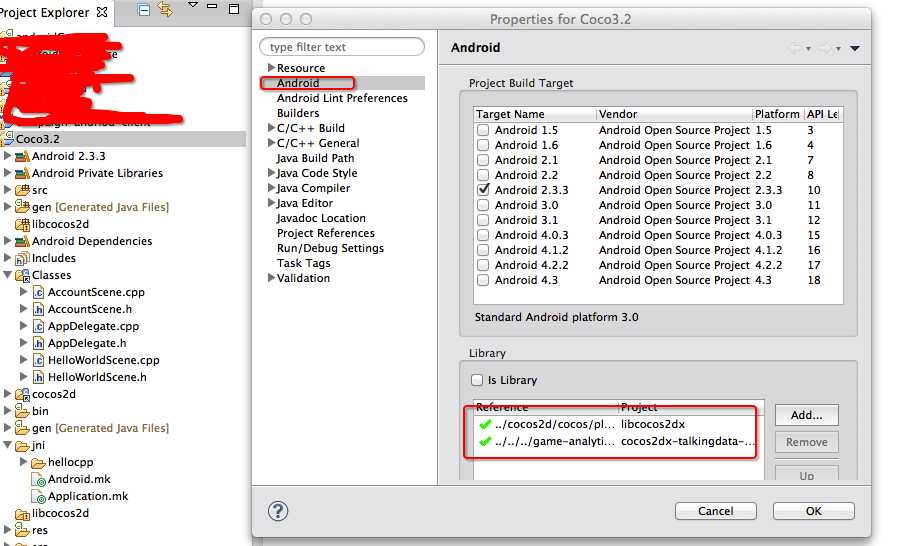
Task: Click the Application.mk makefile icon
Action: (x=38, y=497)
